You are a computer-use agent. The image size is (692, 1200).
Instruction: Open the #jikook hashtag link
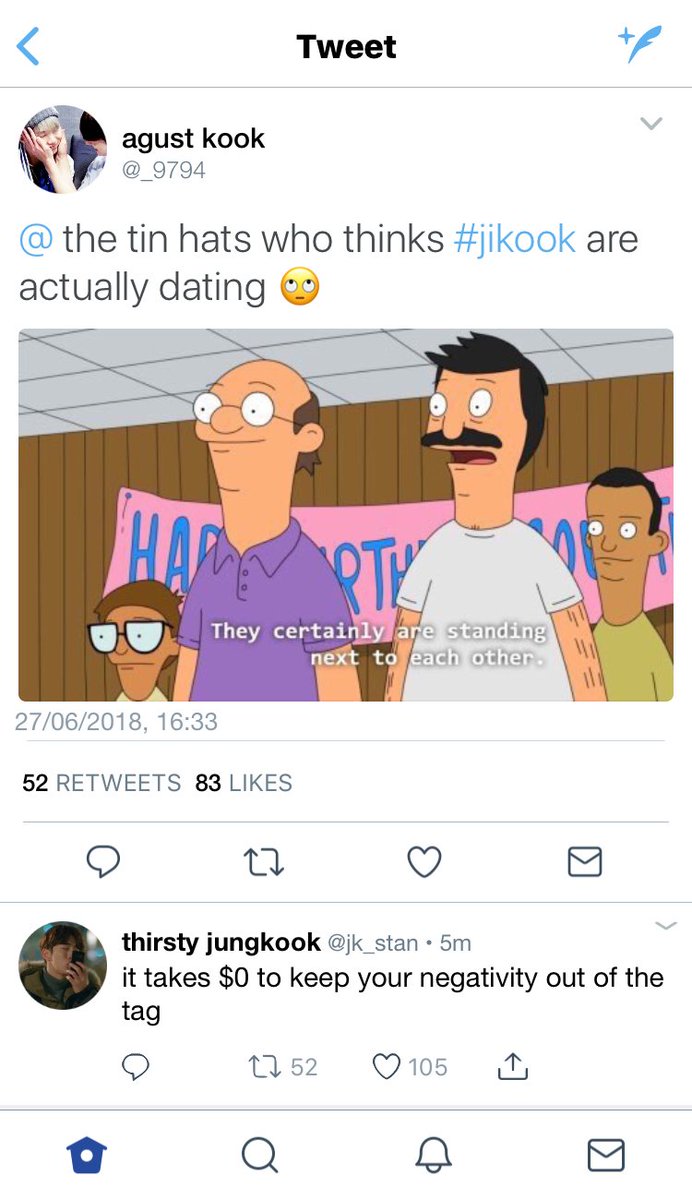(x=515, y=240)
